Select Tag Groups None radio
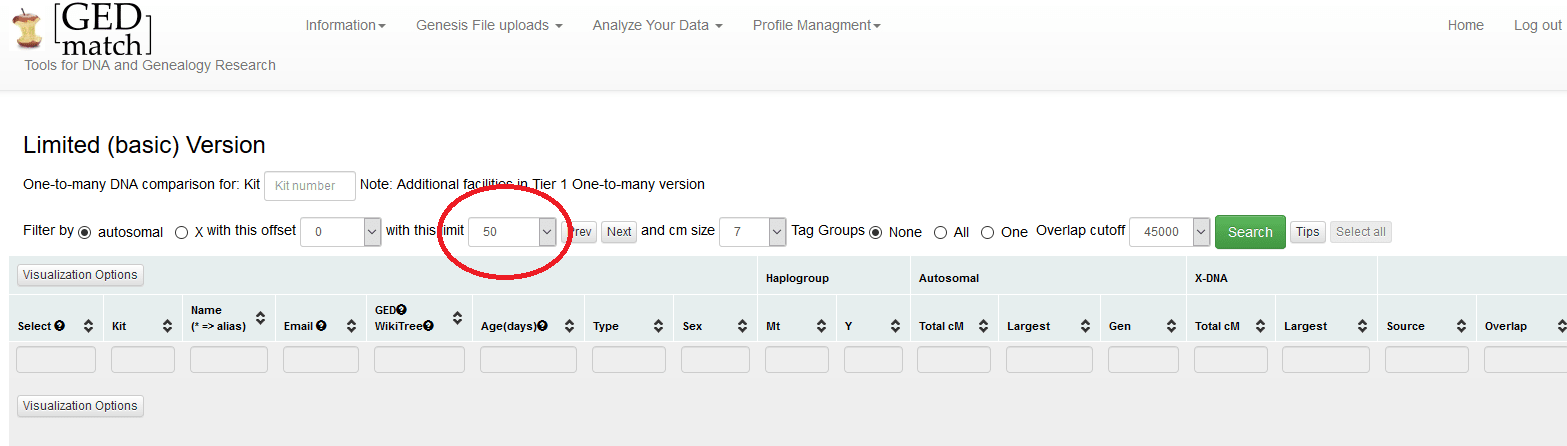1567x446 pixels. coord(876,232)
